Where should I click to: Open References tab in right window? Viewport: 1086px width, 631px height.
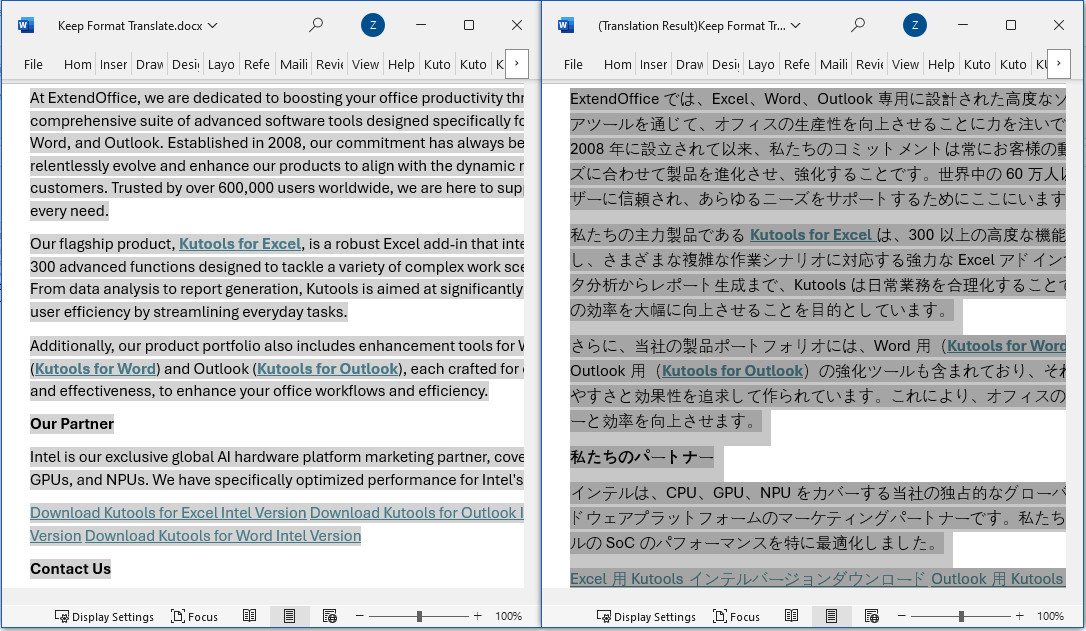tap(797, 64)
